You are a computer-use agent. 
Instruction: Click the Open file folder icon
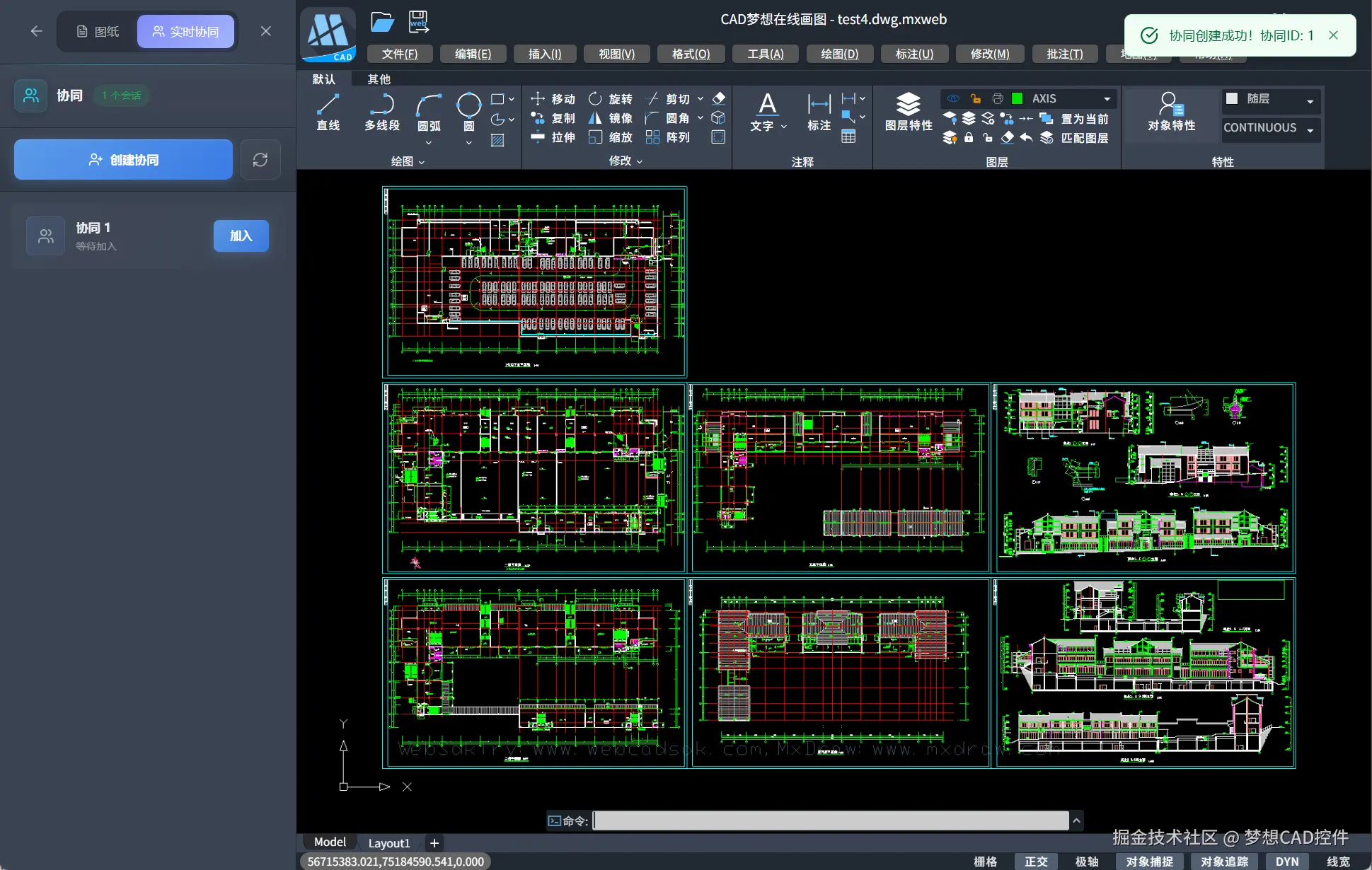pos(382,22)
